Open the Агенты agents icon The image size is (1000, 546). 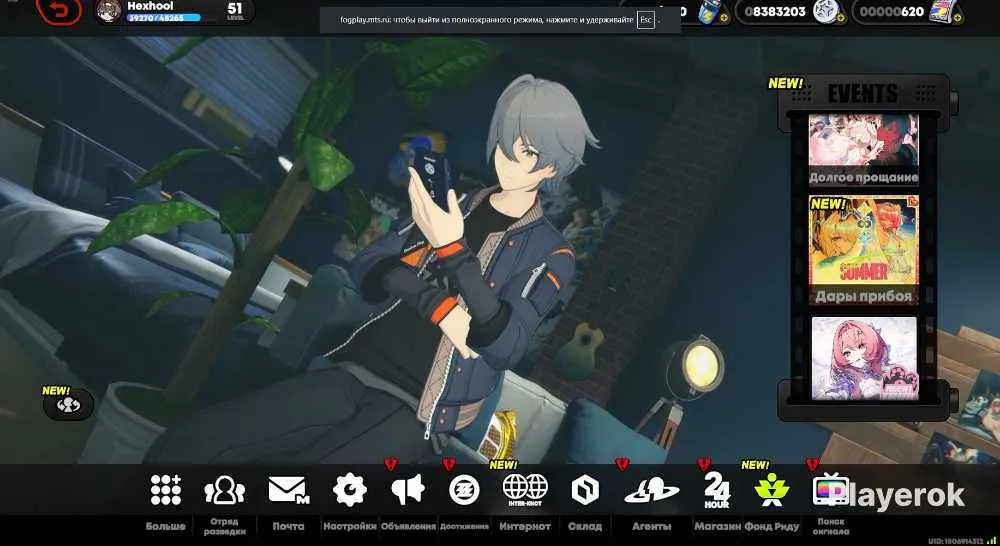pyautogui.click(x=651, y=491)
